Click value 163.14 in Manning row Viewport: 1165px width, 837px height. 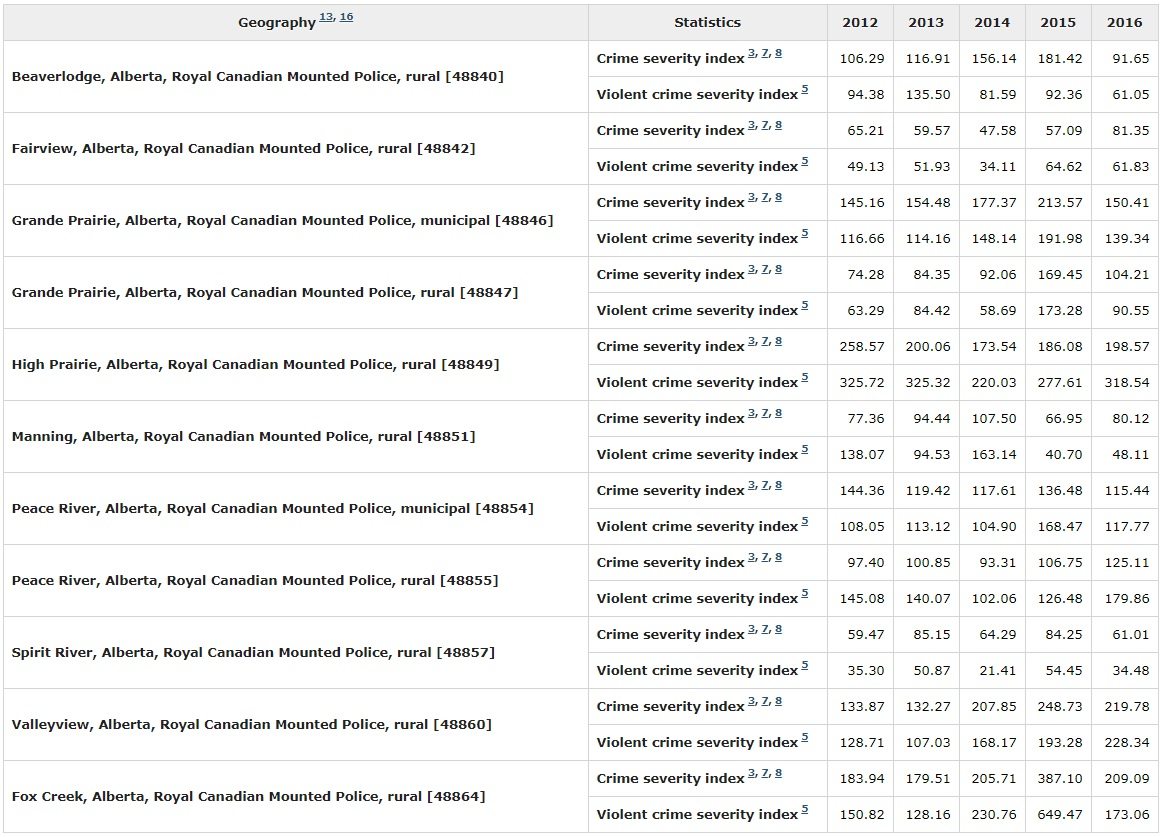click(x=994, y=455)
